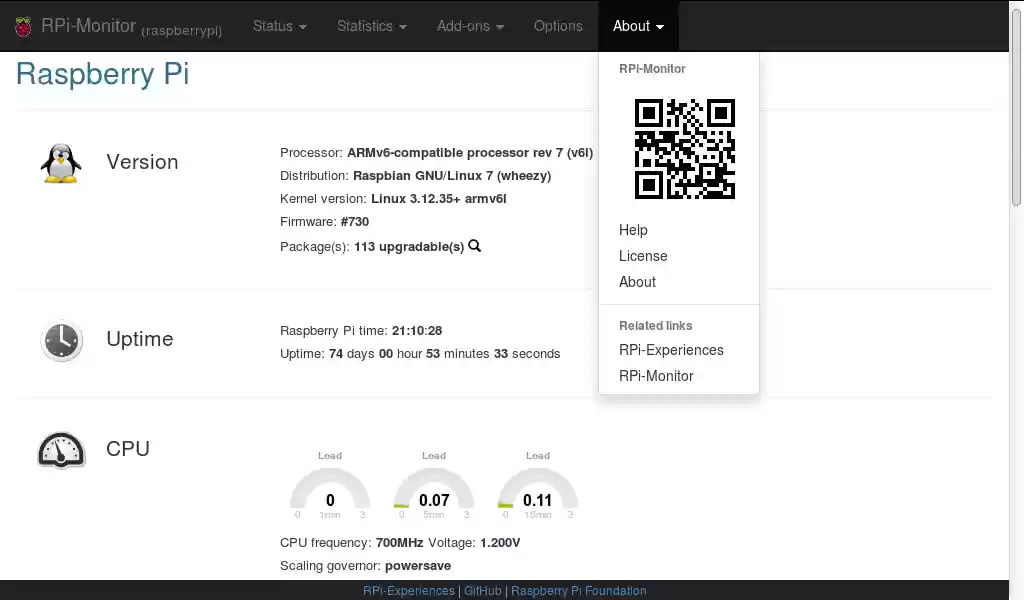Expand the Add-ons dropdown
Screen dimensions: 1024x600
(x=470, y=26)
